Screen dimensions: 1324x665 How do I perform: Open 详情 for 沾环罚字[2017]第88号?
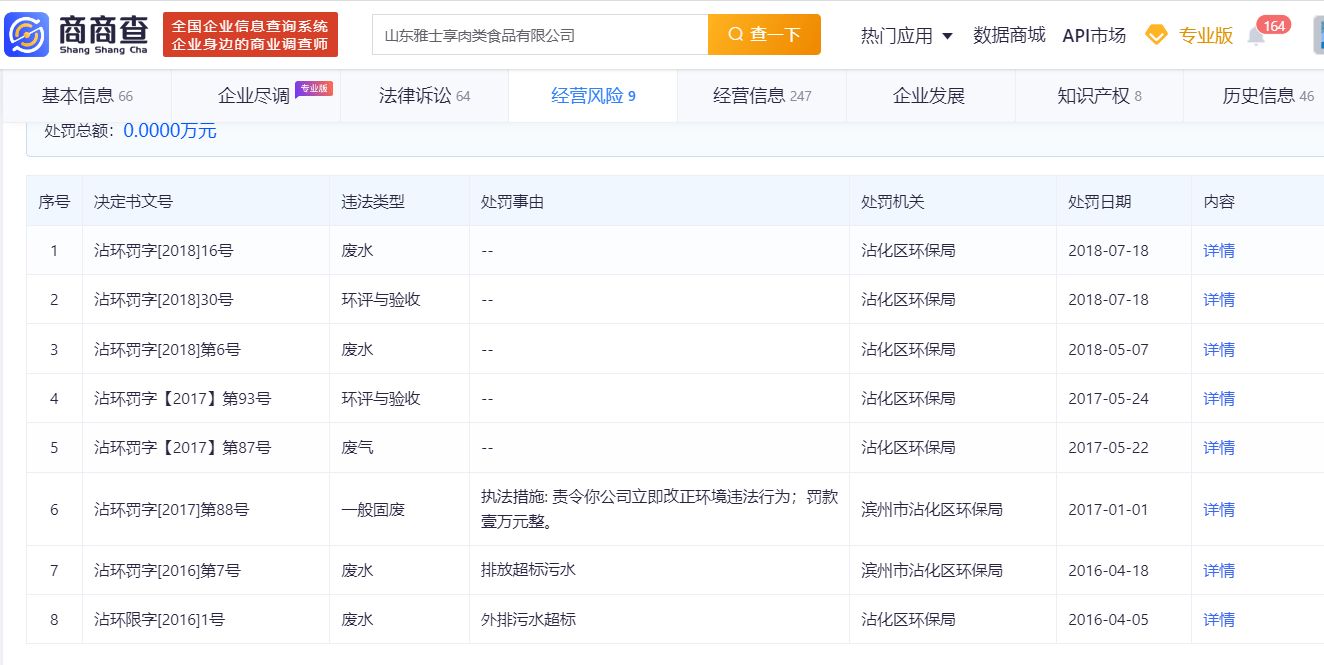tap(1219, 509)
